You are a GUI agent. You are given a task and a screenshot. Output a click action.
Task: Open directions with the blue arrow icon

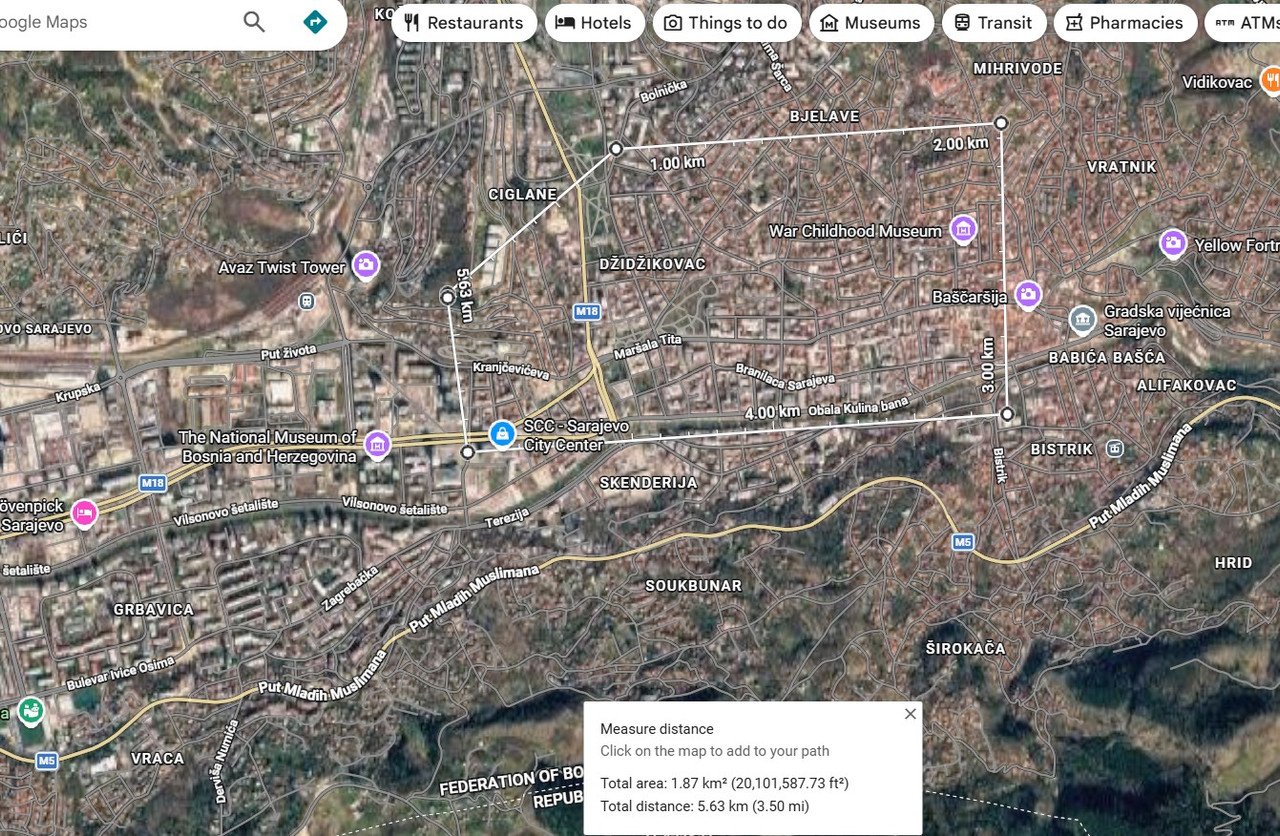[x=316, y=22]
